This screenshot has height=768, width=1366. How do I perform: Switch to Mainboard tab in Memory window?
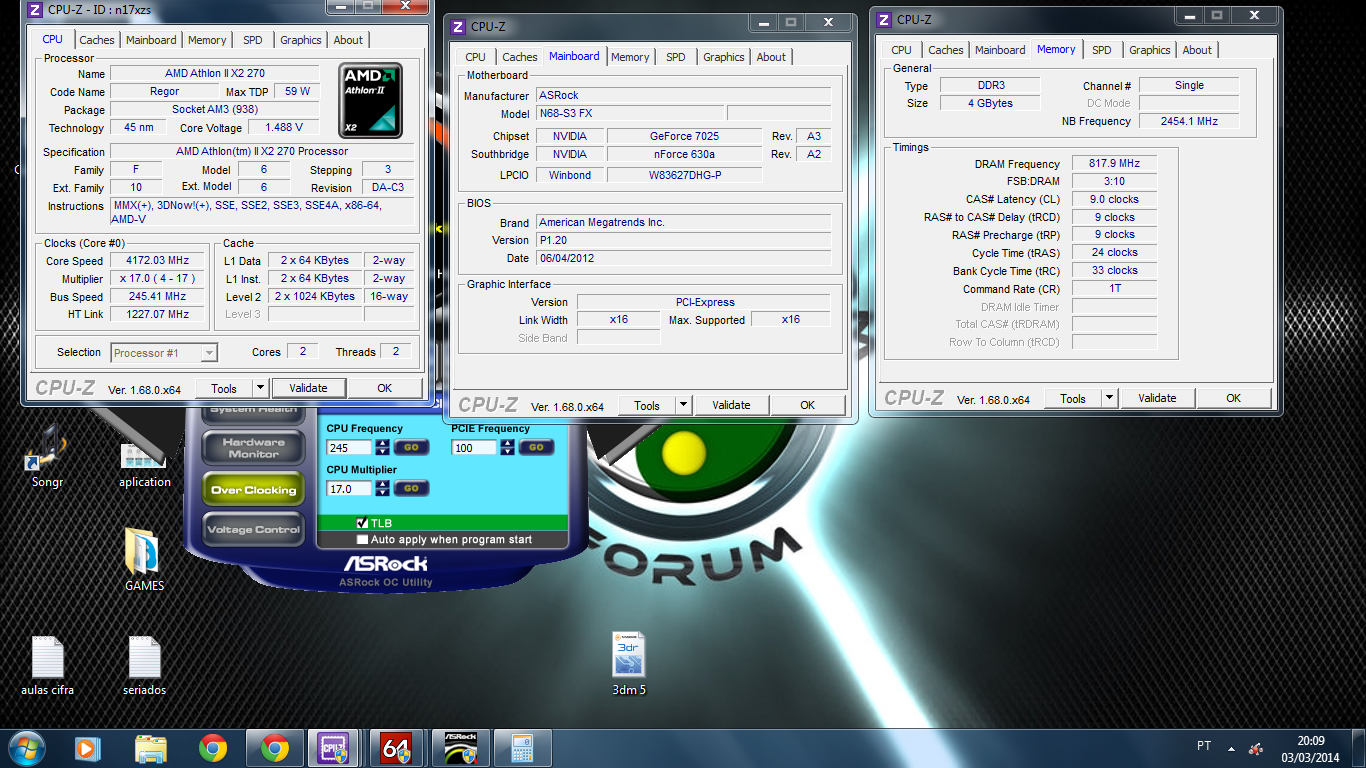coord(1000,50)
